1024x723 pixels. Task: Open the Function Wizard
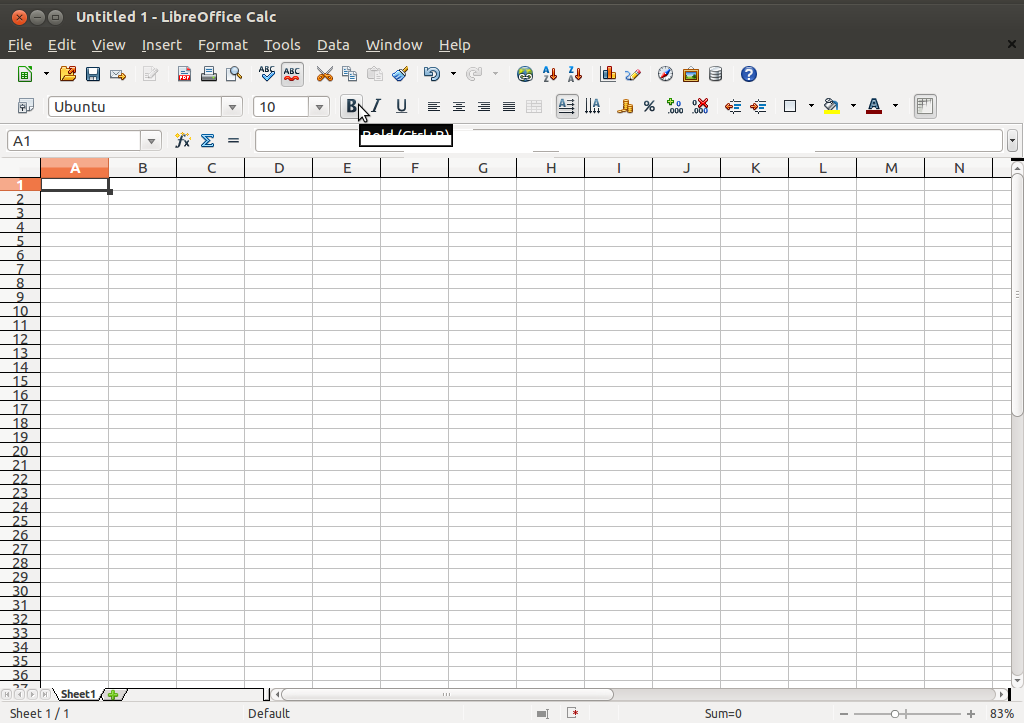[182, 141]
